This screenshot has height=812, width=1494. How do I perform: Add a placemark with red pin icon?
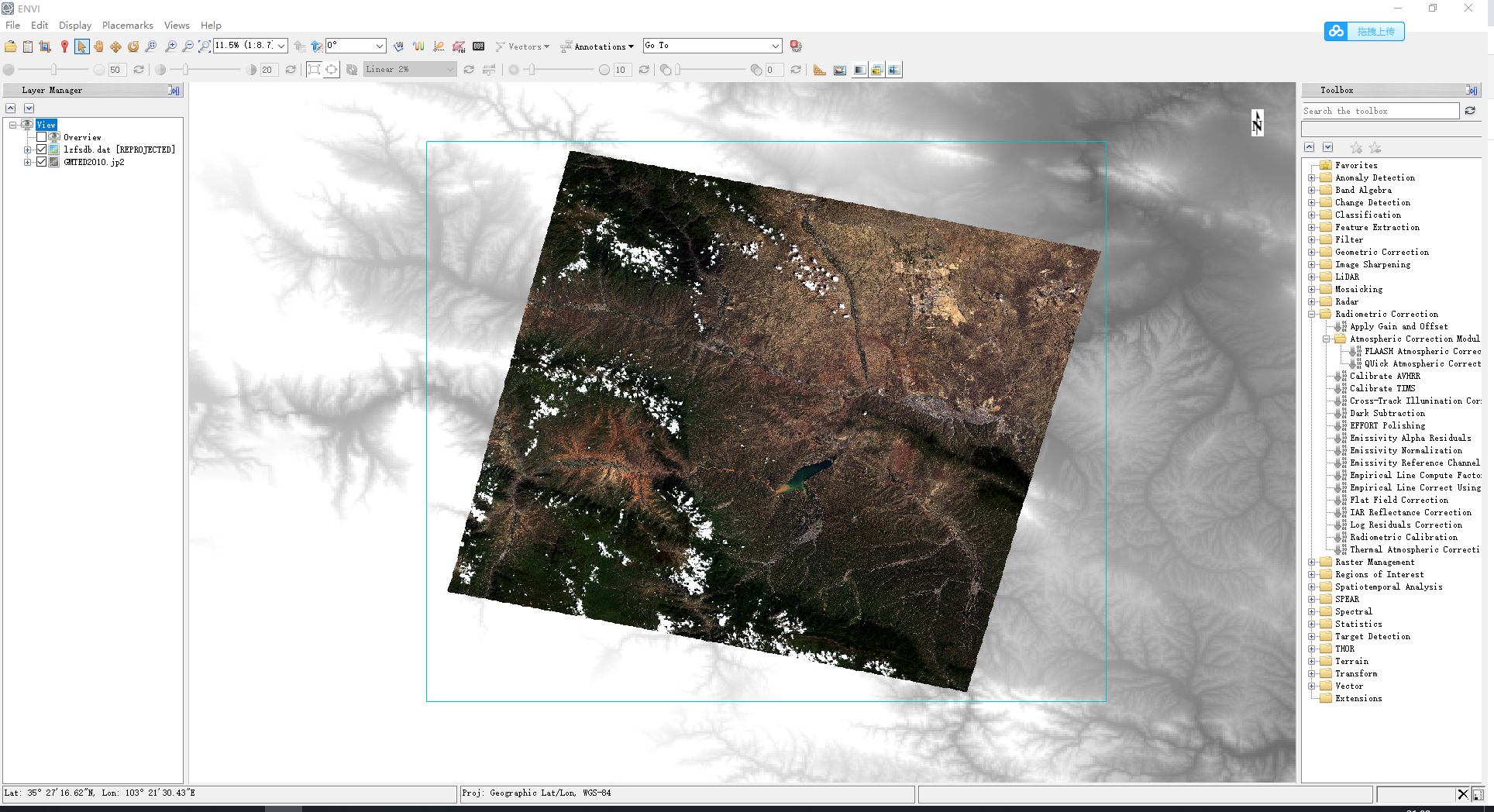coord(64,46)
